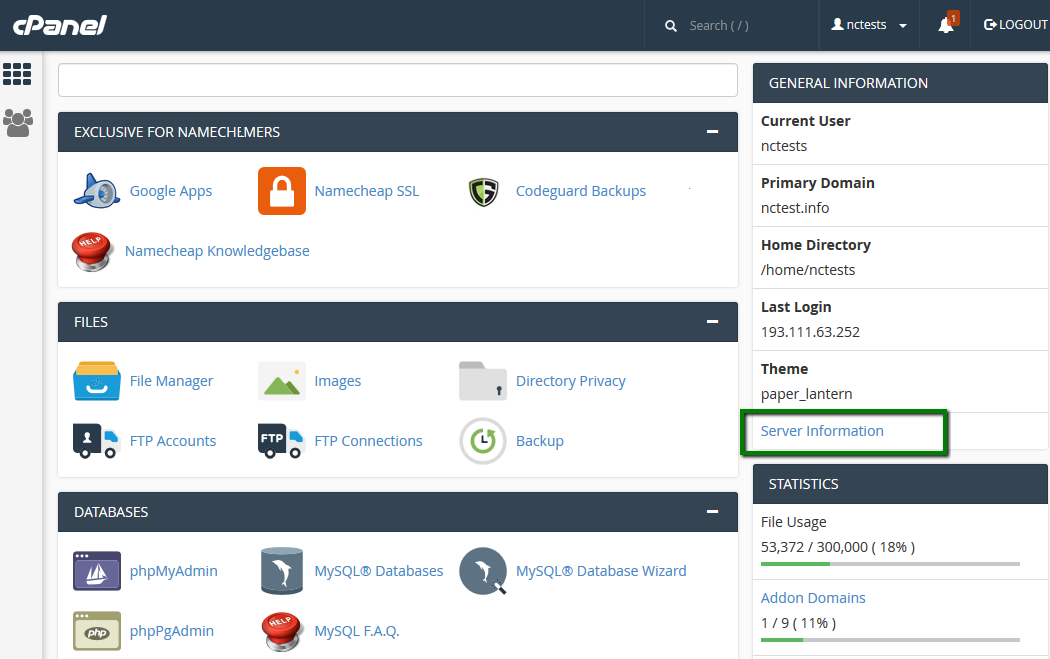Open the Namecheap Knowledgebase link
The width and height of the screenshot is (1050, 659).
[217, 251]
